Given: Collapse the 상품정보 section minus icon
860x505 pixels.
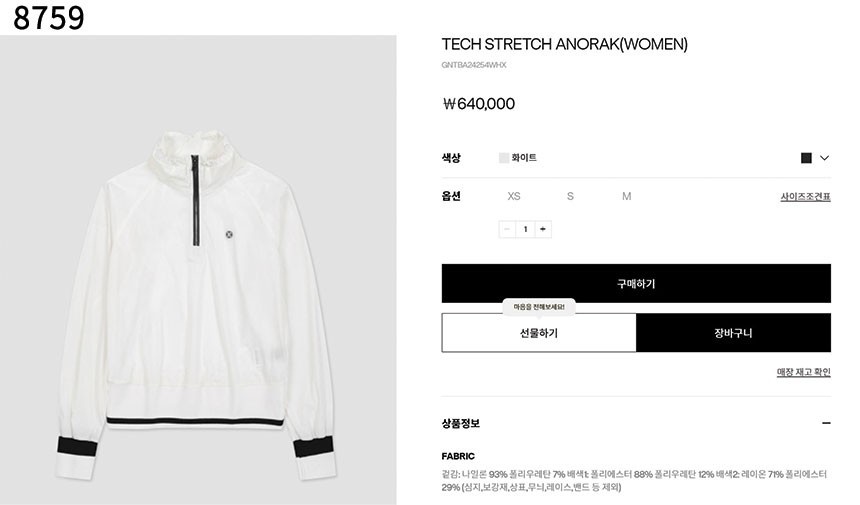Looking at the screenshot, I should [826, 423].
